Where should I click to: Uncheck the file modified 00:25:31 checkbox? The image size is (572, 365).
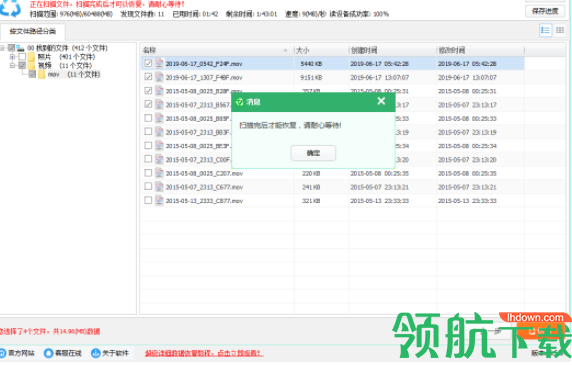(148, 90)
